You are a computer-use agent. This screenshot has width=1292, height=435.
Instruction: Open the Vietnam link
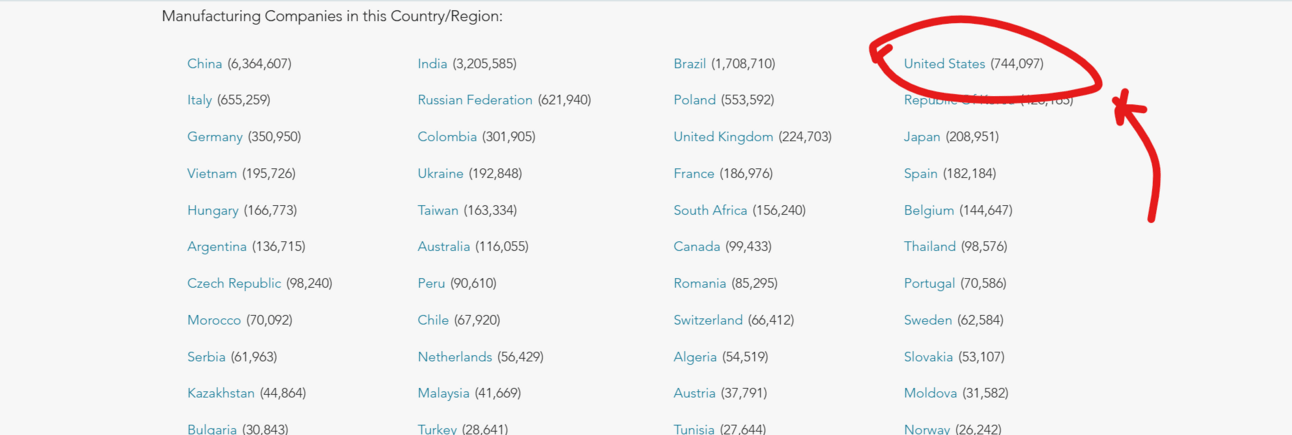[212, 173]
